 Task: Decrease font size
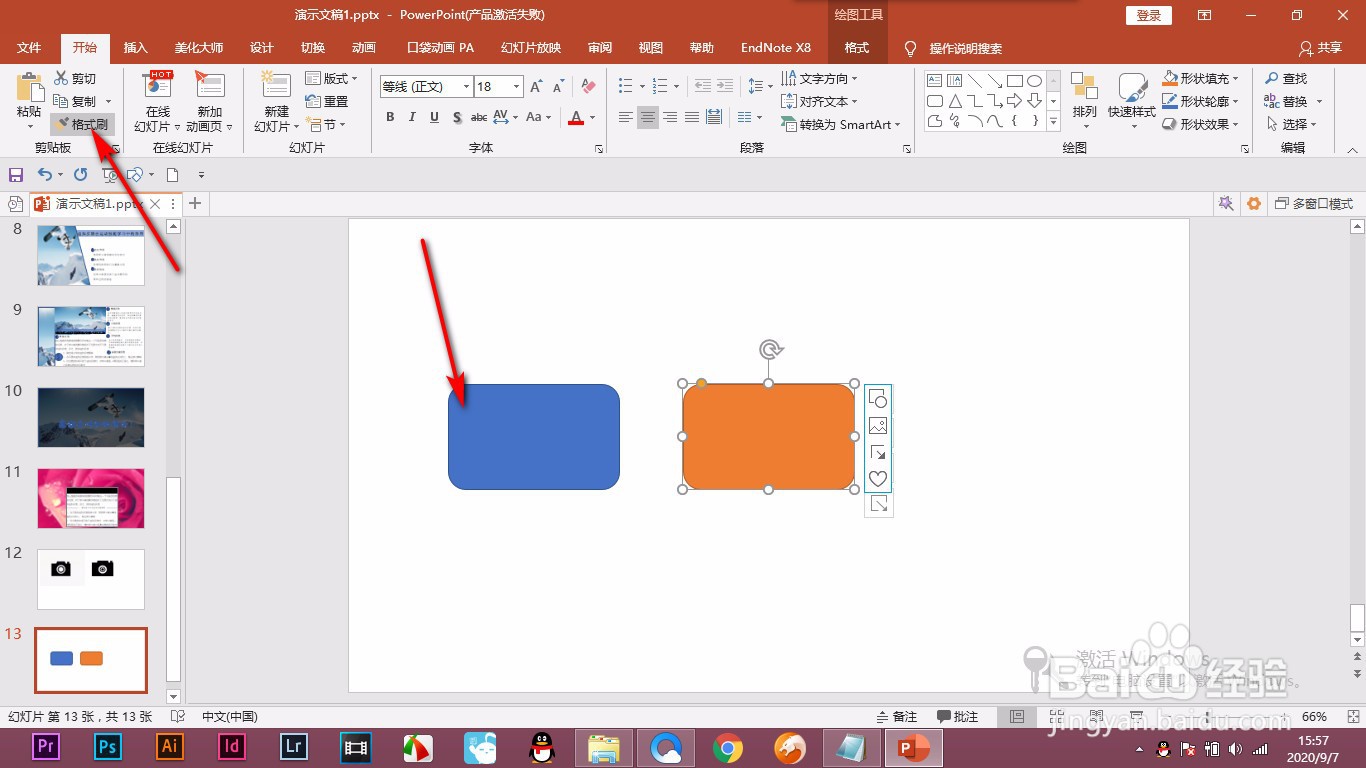point(559,87)
